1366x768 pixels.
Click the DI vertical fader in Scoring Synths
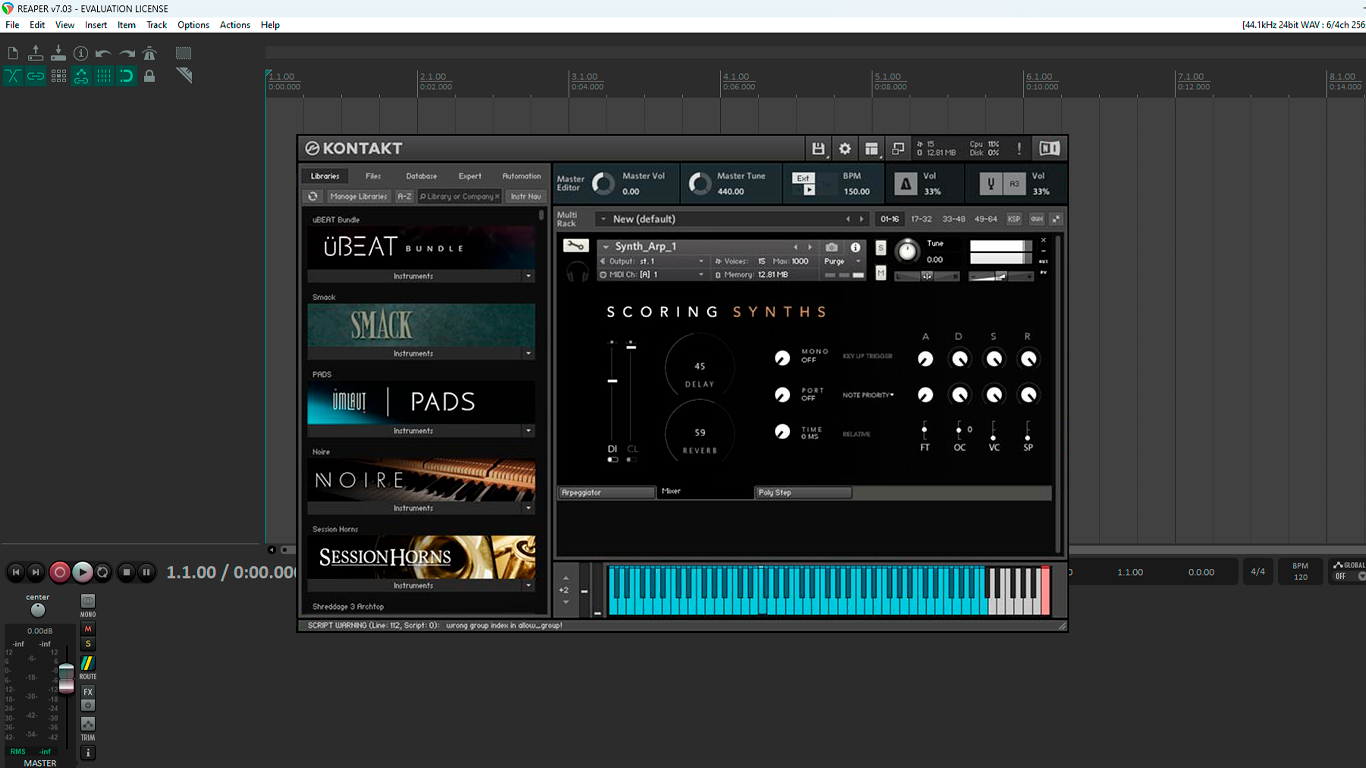[x=612, y=381]
